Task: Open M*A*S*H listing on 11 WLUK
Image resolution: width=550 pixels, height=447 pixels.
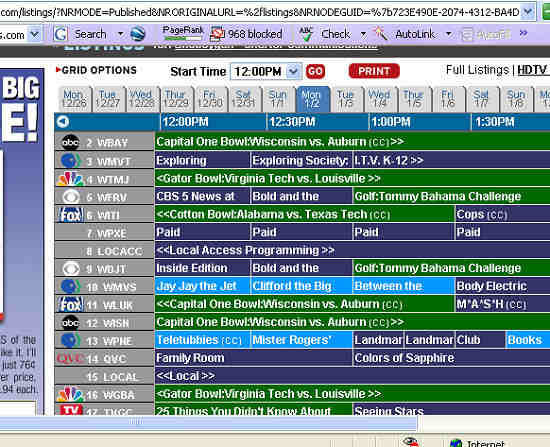Action: coord(502,304)
